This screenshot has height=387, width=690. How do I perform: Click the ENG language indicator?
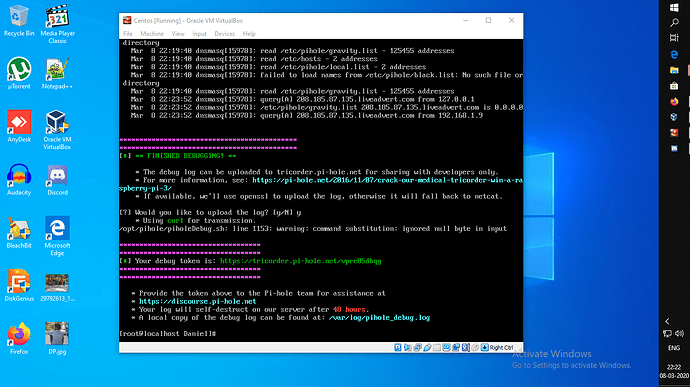pyautogui.click(x=674, y=348)
